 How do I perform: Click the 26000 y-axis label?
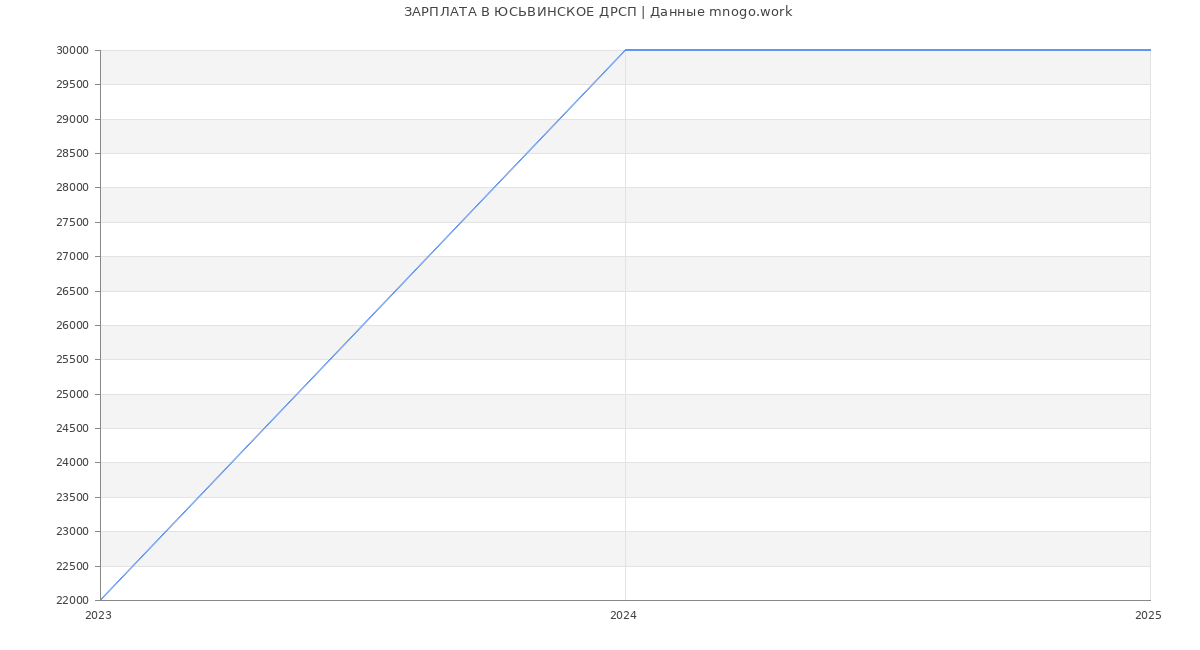click(x=72, y=325)
